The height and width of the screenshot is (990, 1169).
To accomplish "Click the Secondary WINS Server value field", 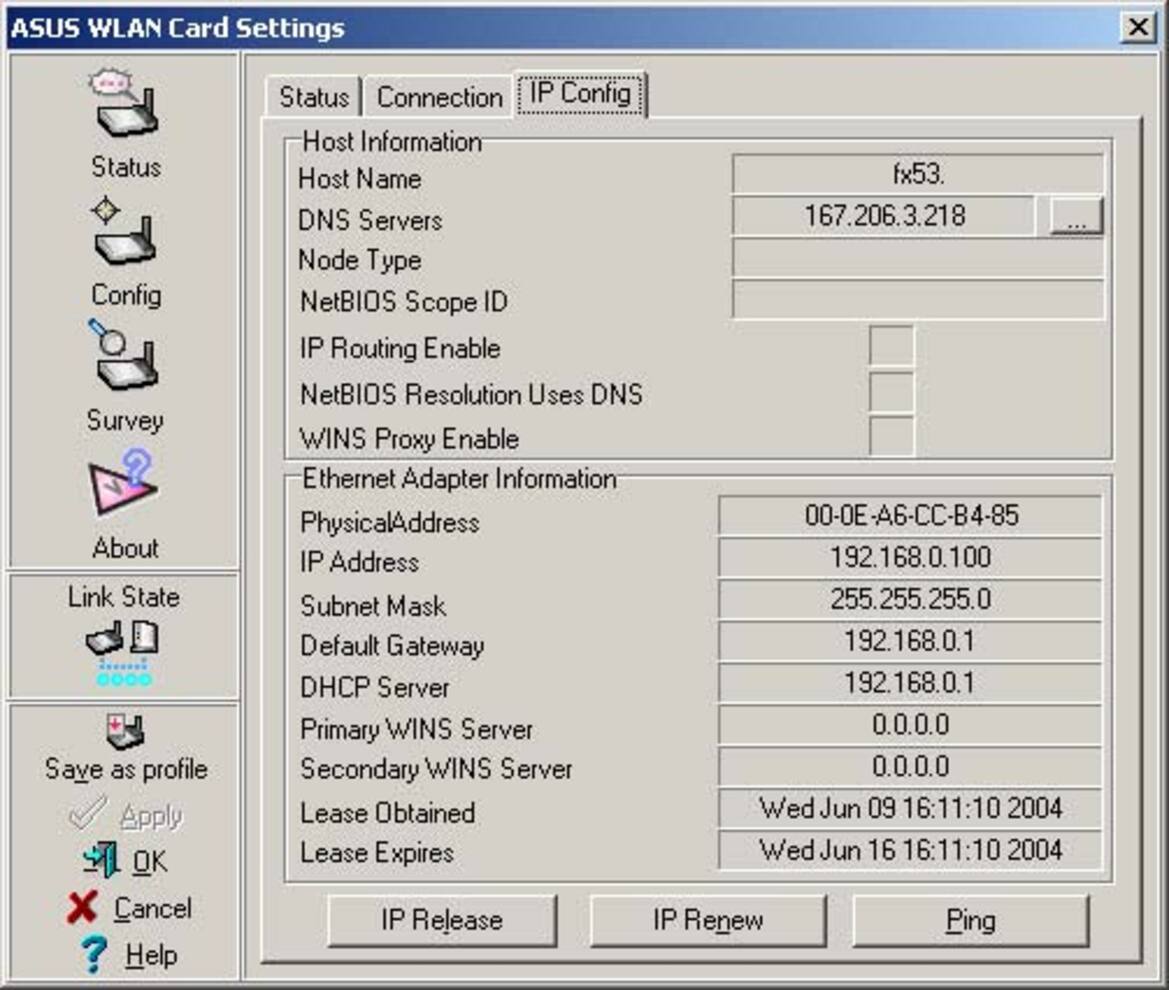I will click(x=910, y=766).
